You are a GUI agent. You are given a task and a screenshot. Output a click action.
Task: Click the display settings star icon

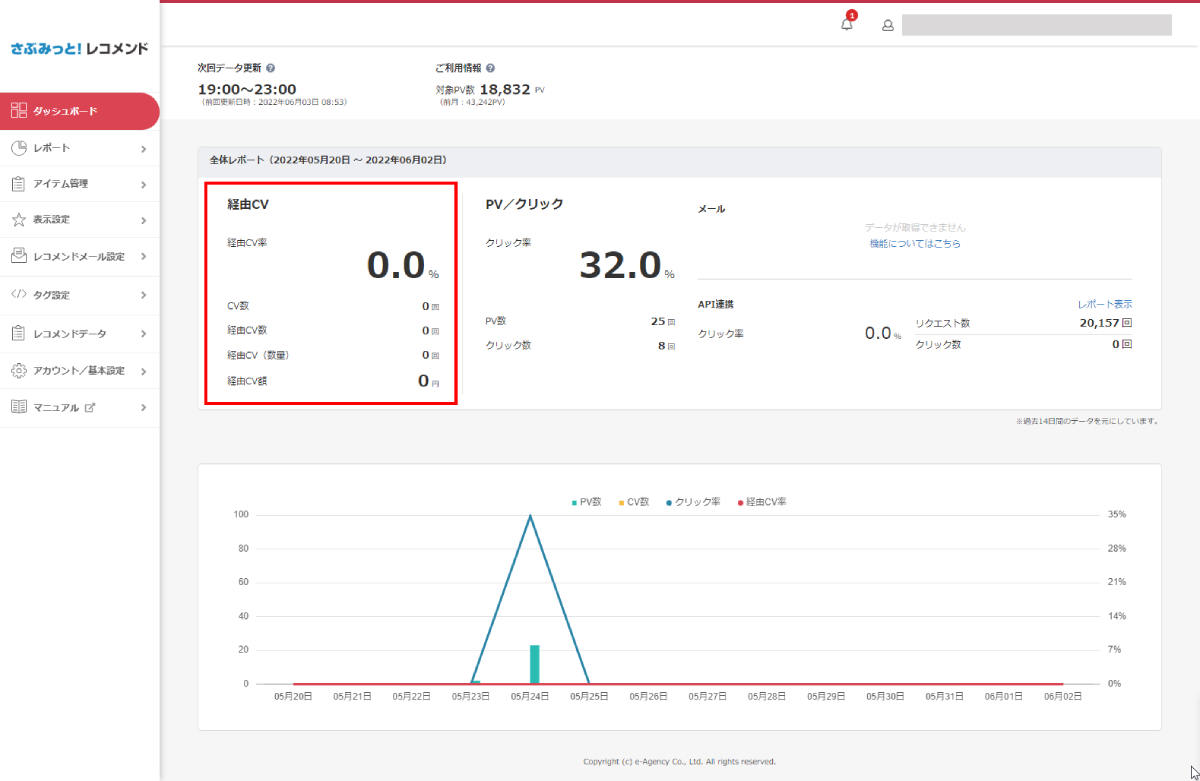[18, 219]
